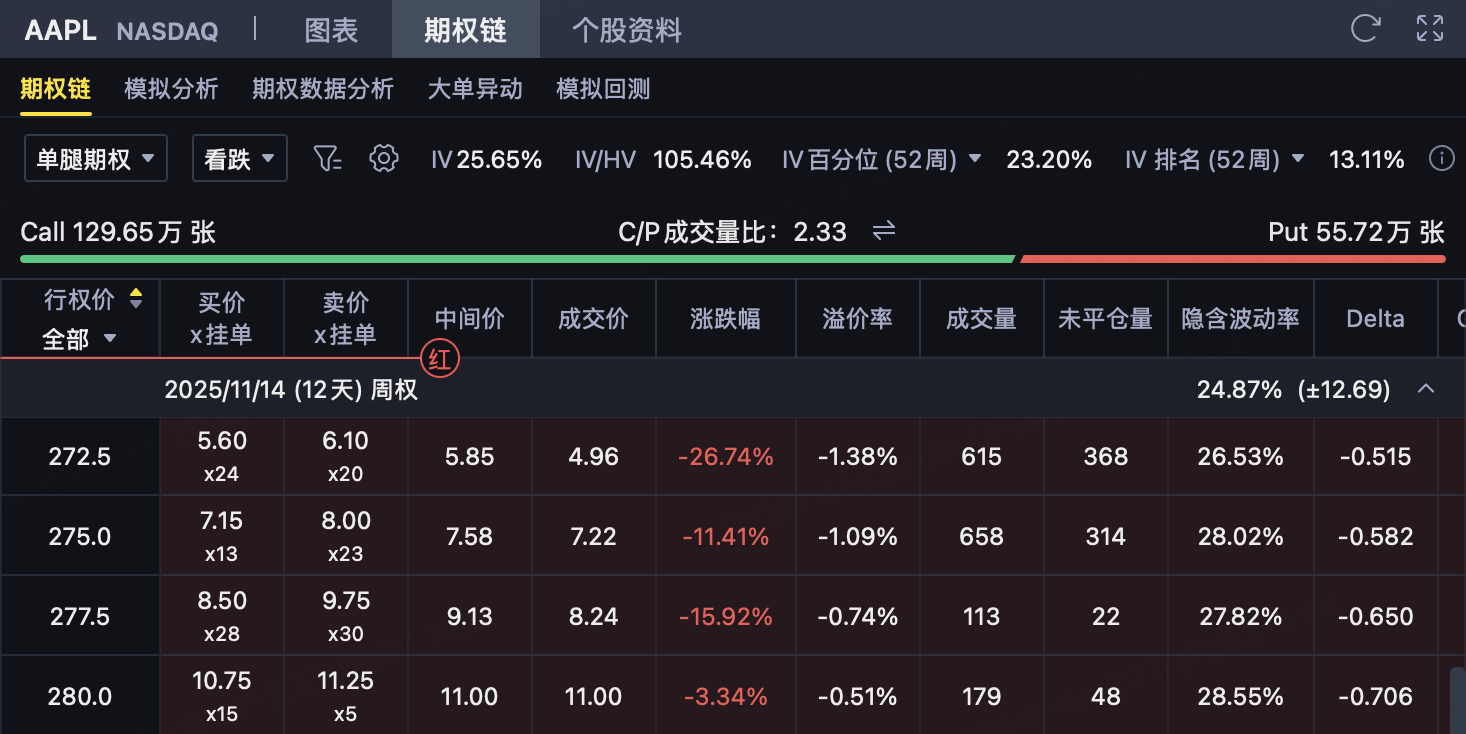This screenshot has height=734, width=1466.
Task: Open the settings gear icon
Action: click(x=384, y=158)
